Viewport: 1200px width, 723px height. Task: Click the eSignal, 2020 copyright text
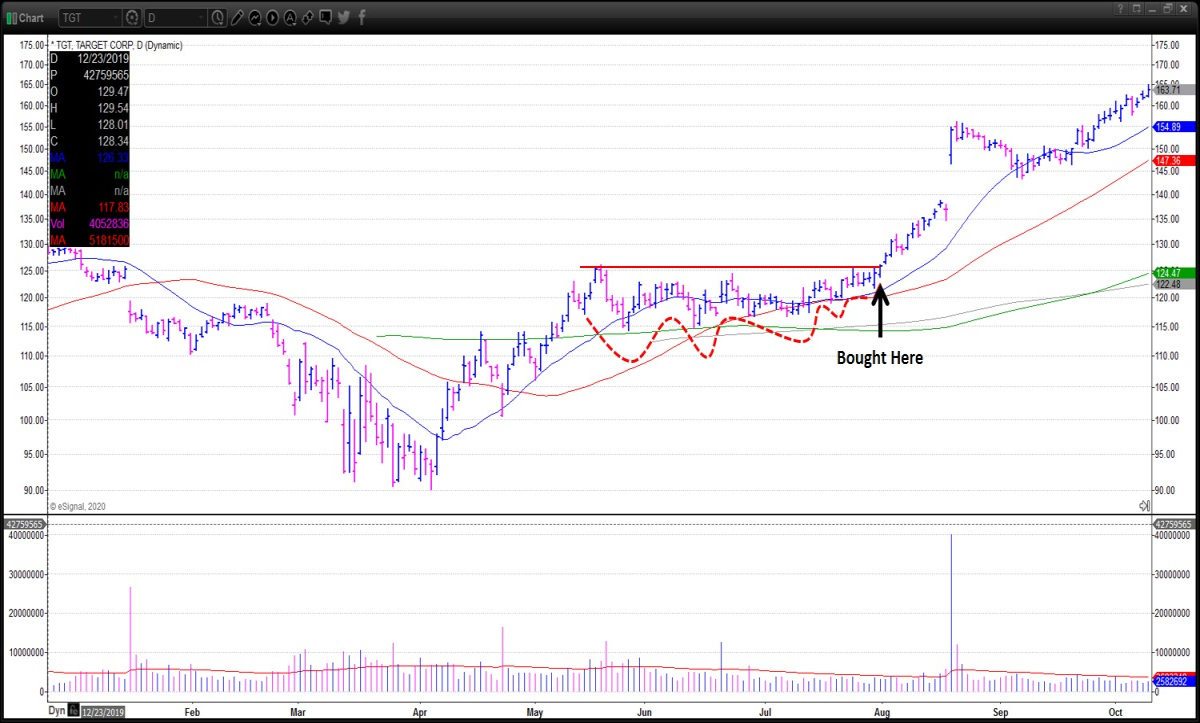pos(77,507)
